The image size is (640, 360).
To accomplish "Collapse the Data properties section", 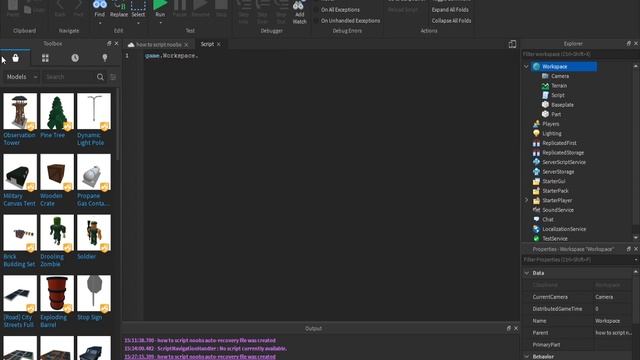I will click(527, 273).
